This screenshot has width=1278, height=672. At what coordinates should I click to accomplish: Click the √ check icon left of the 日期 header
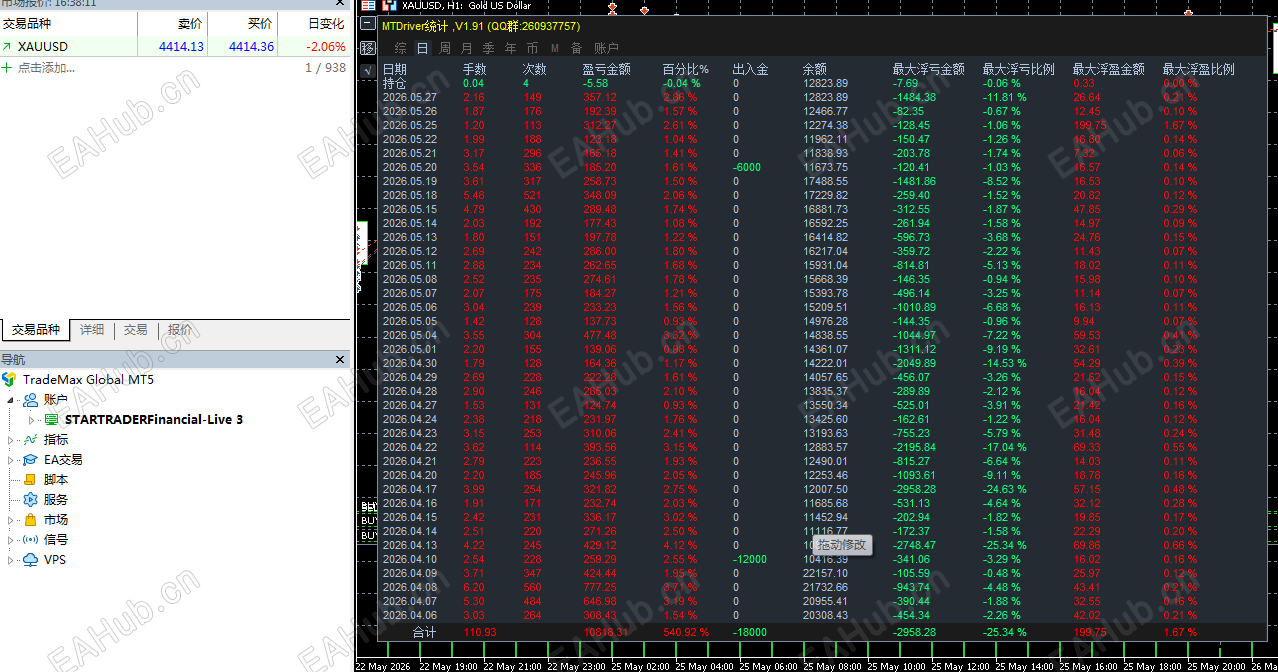[x=367, y=70]
